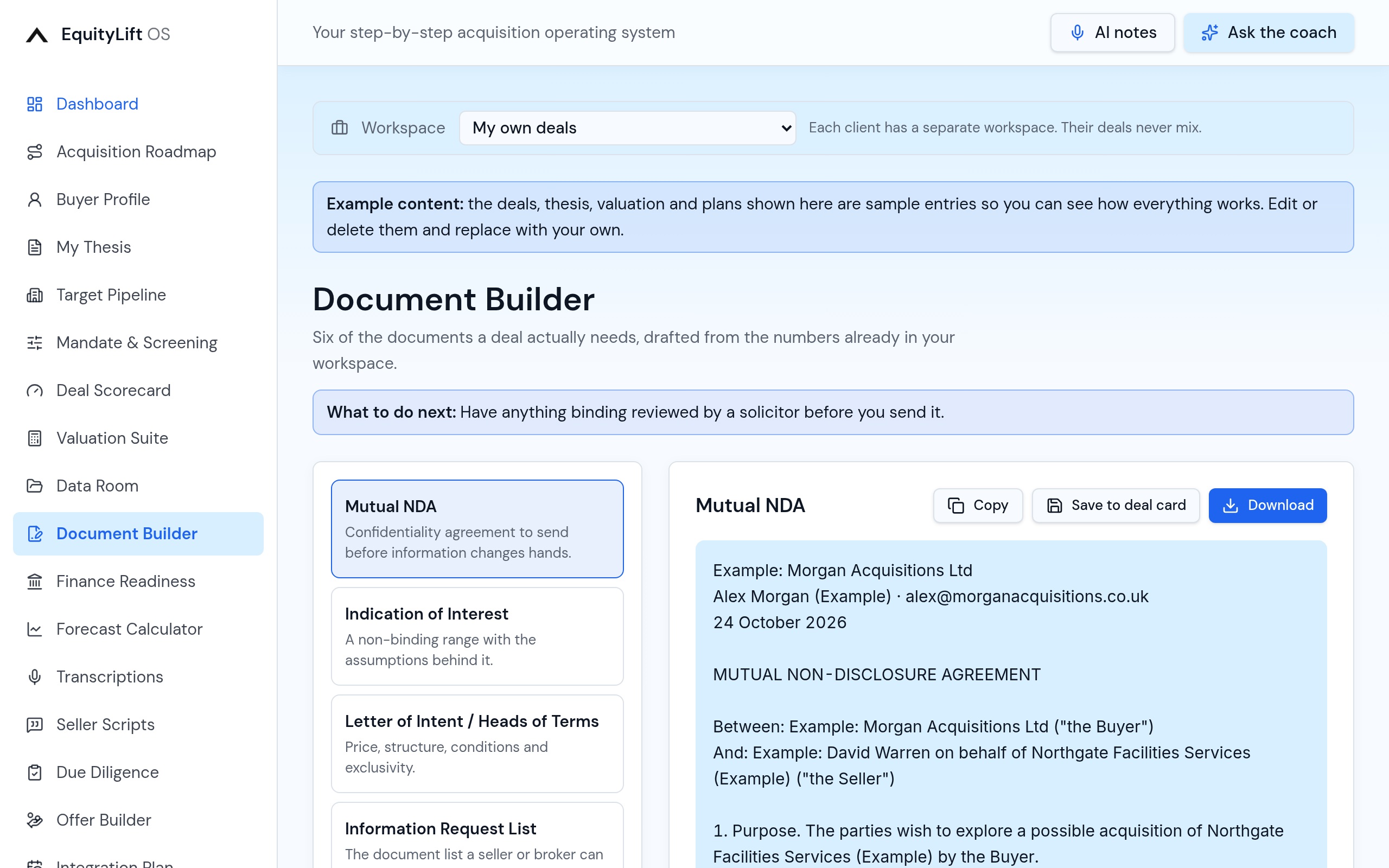Image resolution: width=1389 pixels, height=868 pixels.
Task: Select the Indication of Interest card
Action: click(x=477, y=636)
